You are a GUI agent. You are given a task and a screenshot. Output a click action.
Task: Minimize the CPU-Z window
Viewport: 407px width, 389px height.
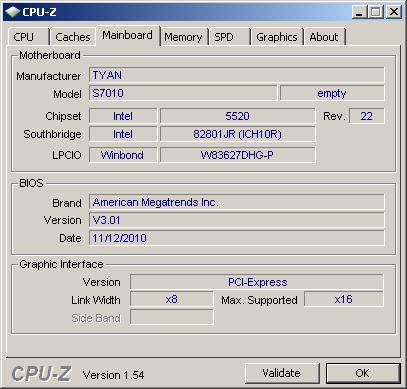(359, 12)
